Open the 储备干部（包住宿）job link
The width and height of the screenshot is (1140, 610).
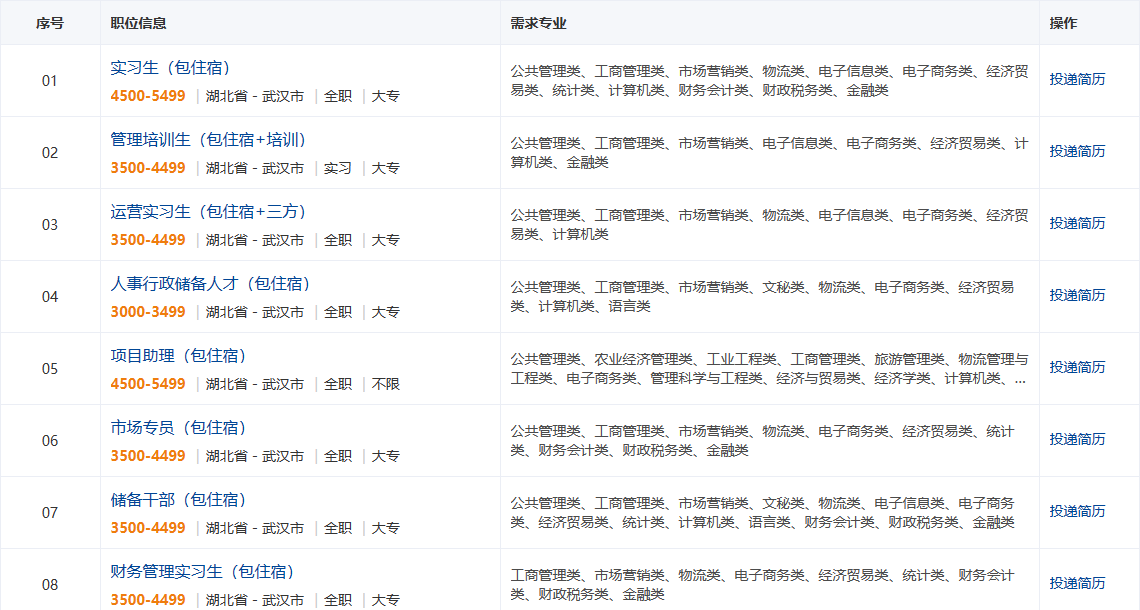178,500
